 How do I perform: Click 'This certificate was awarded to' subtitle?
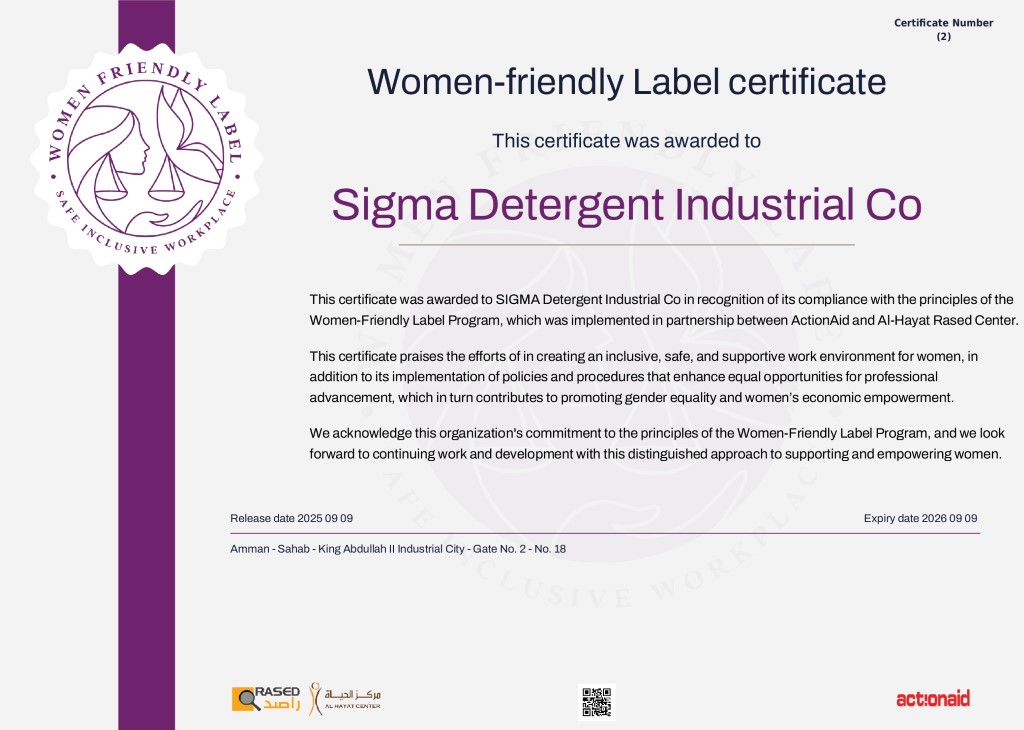tap(626, 141)
